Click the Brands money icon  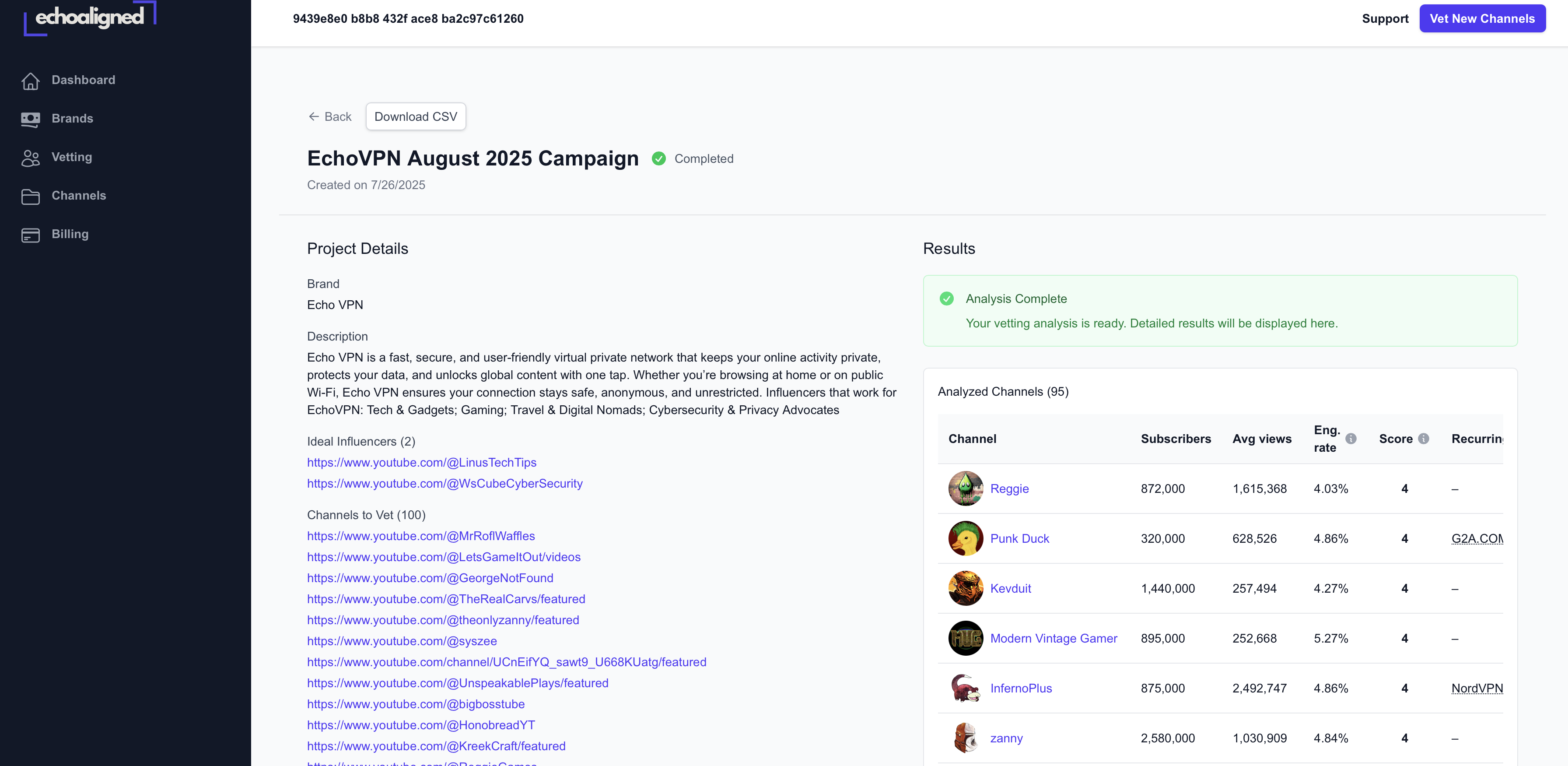point(31,119)
